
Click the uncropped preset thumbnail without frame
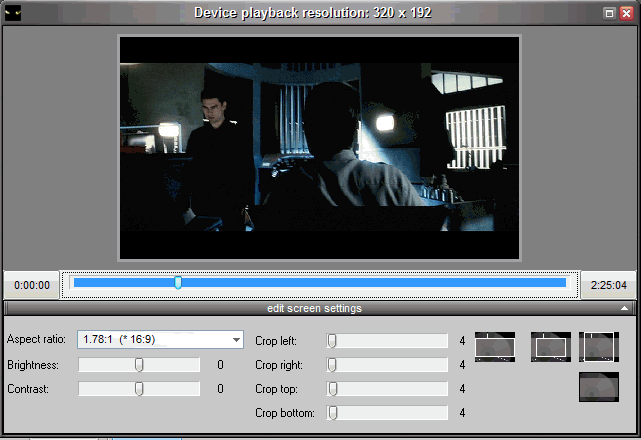[599, 386]
